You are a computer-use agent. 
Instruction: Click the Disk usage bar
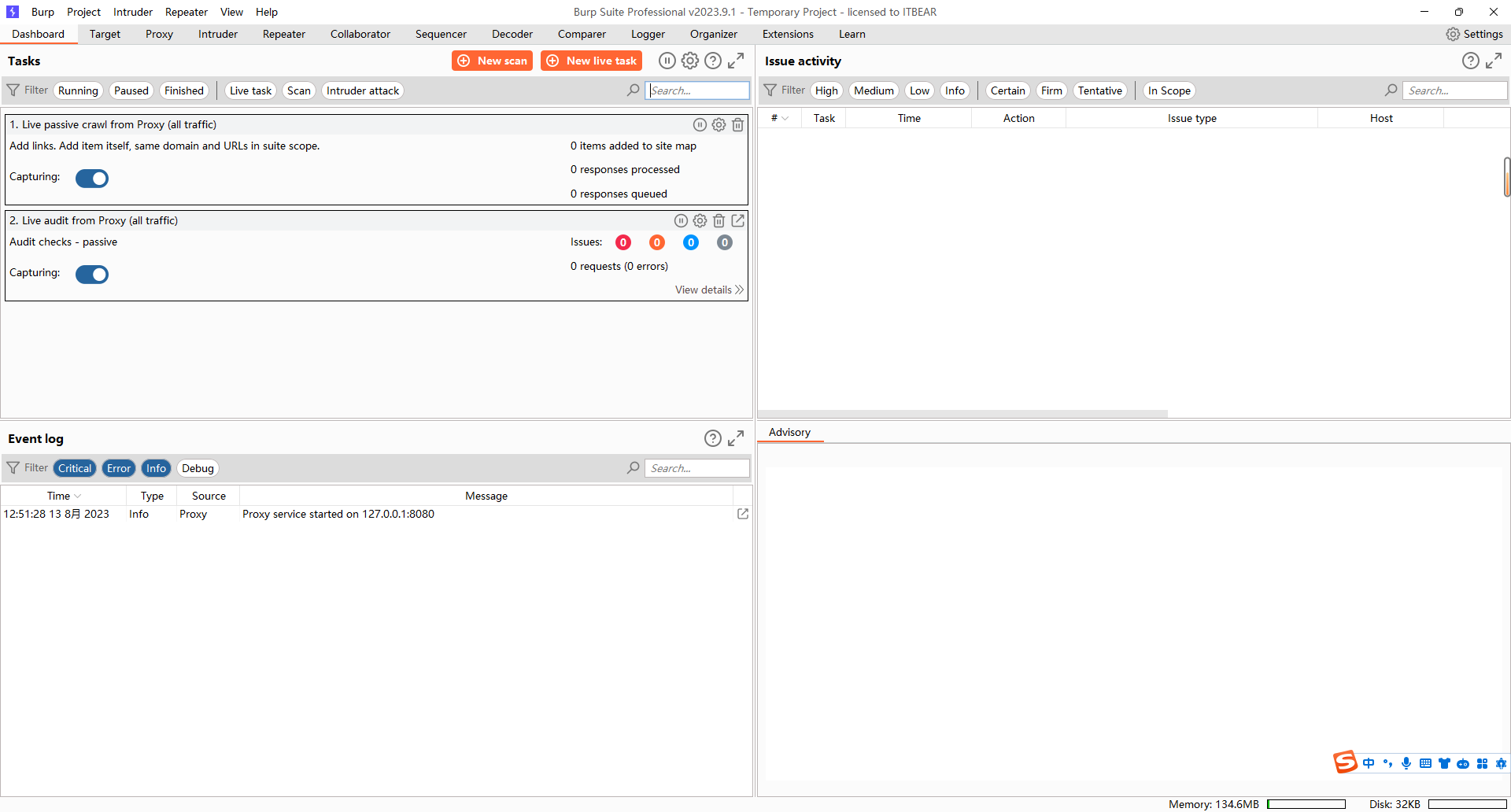click(x=1467, y=804)
